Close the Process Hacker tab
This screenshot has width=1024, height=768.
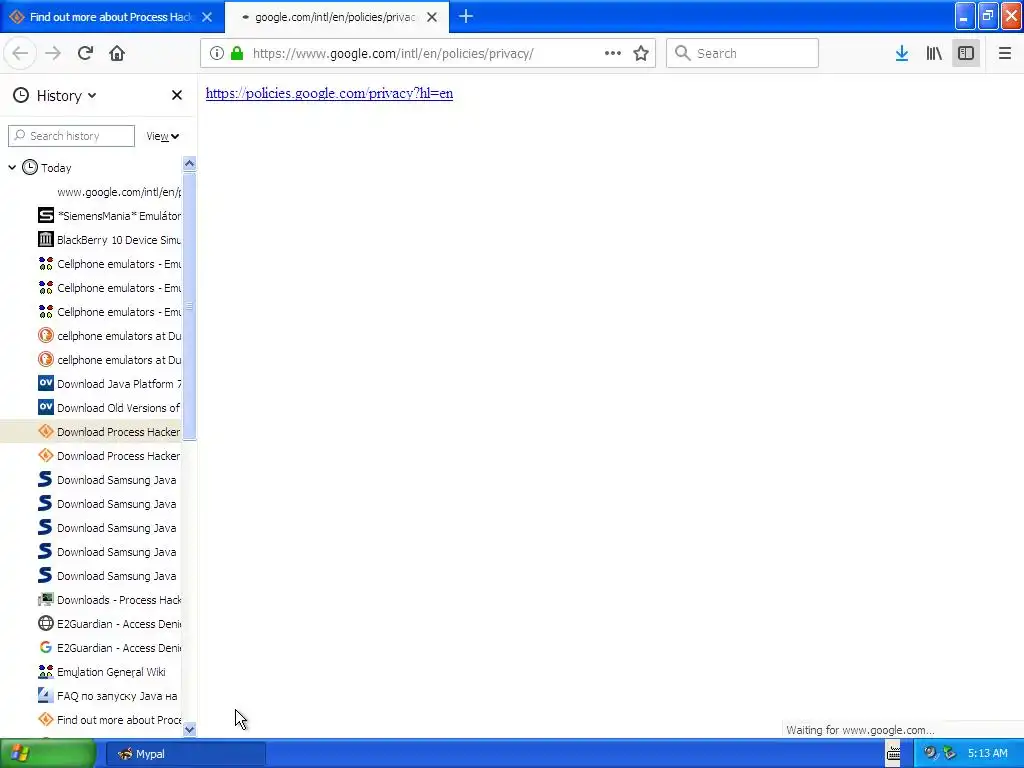pyautogui.click(x=207, y=17)
